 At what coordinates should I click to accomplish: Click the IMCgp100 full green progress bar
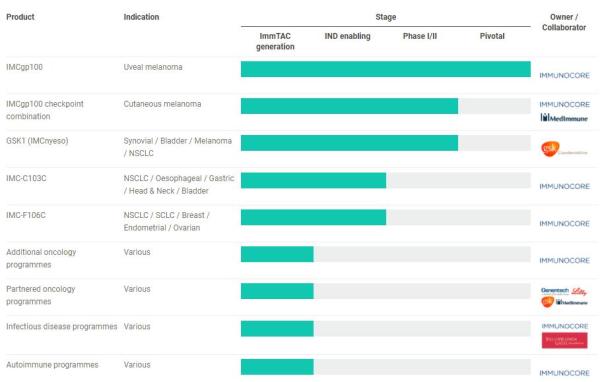(386, 69)
